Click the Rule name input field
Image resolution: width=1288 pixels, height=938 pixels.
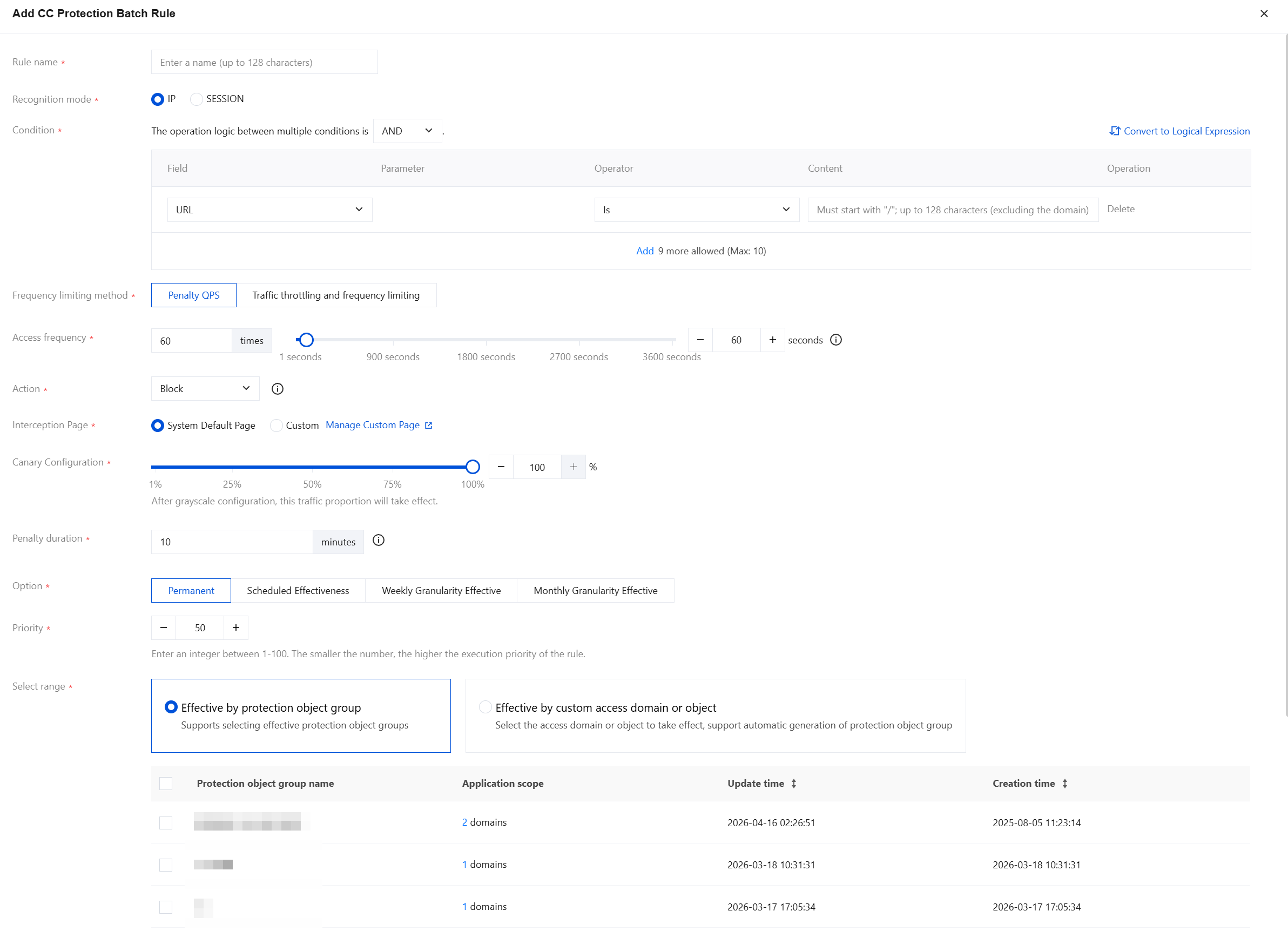click(x=264, y=63)
